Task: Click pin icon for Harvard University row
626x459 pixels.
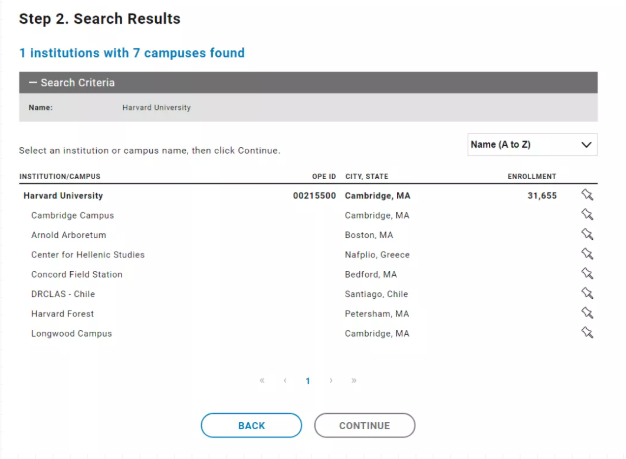Action: [587, 196]
